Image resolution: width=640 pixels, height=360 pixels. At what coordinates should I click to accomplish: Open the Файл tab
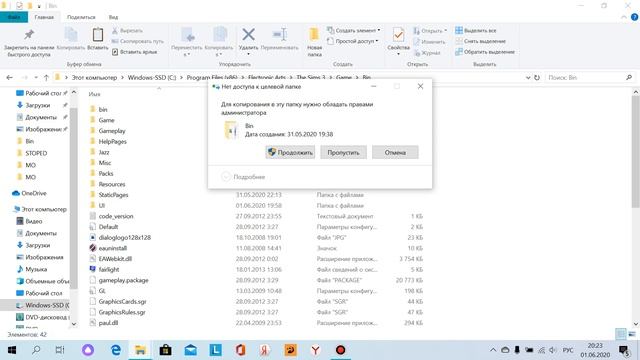coord(14,17)
